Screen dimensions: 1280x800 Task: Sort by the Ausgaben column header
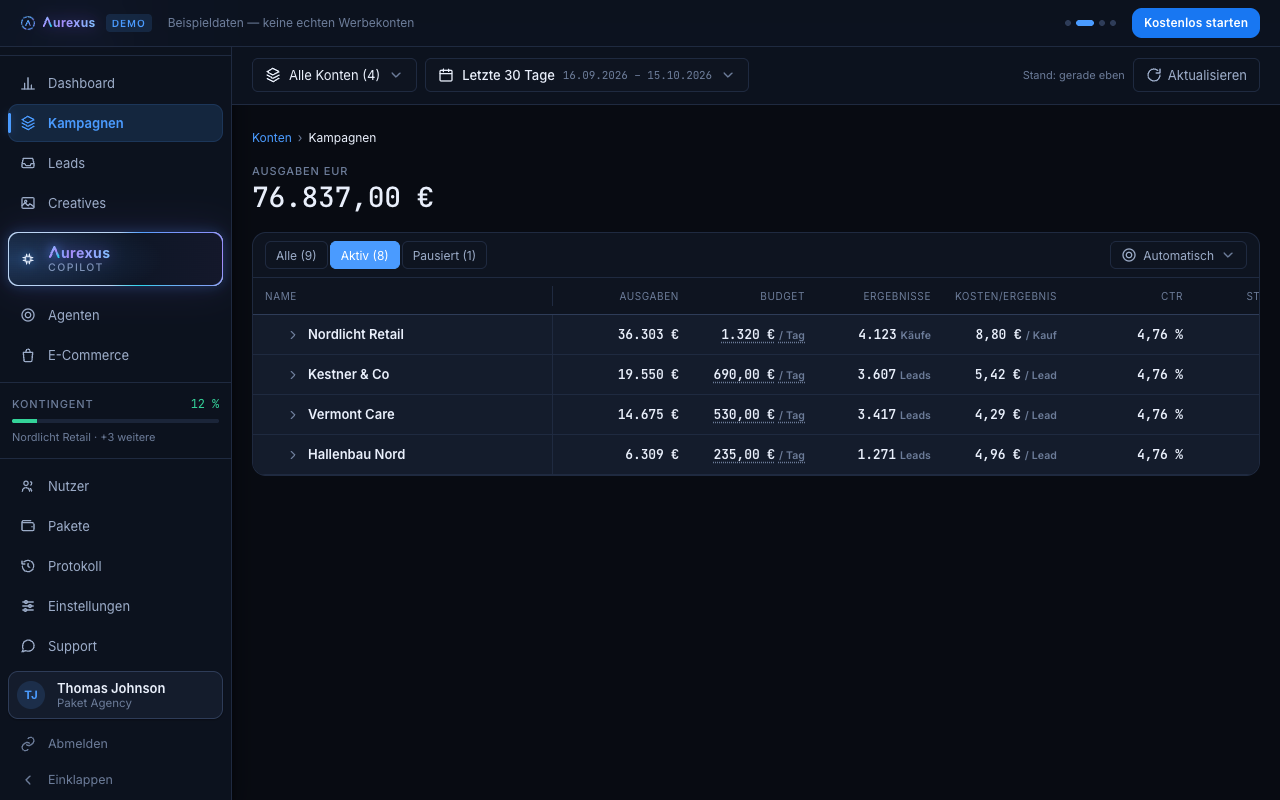(x=649, y=296)
